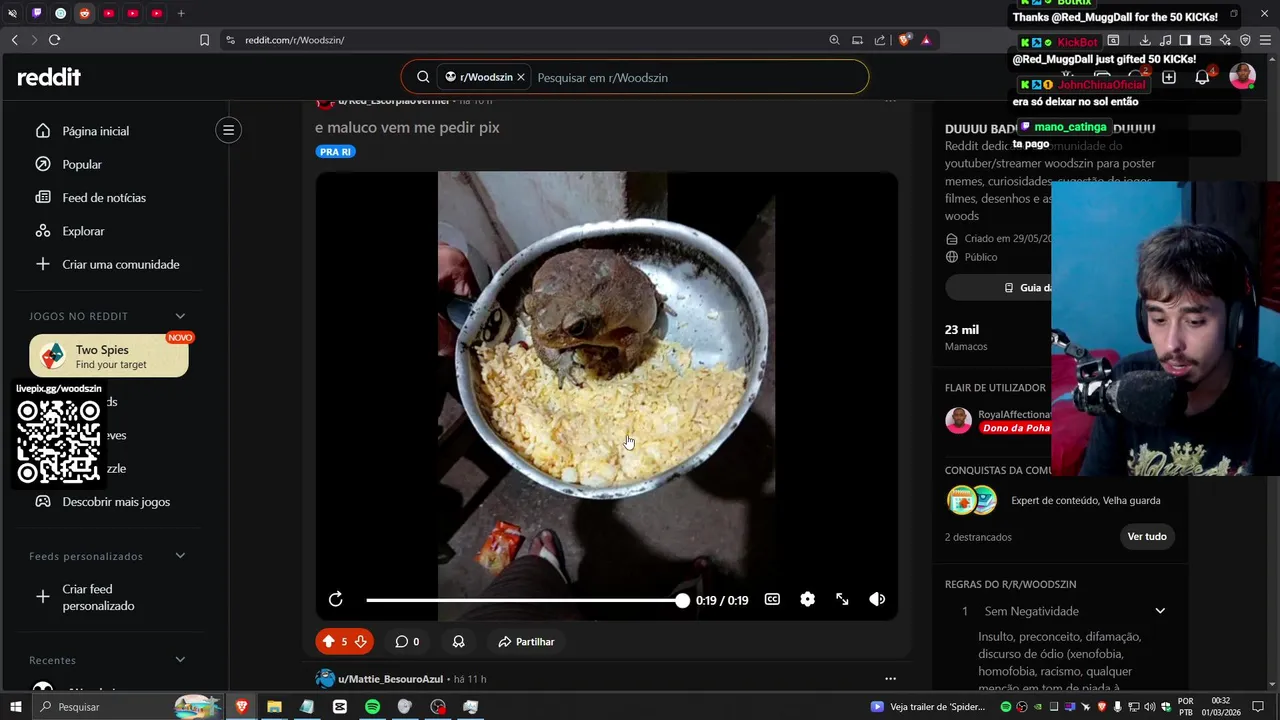Open the Reddit home logo

click(x=49, y=77)
